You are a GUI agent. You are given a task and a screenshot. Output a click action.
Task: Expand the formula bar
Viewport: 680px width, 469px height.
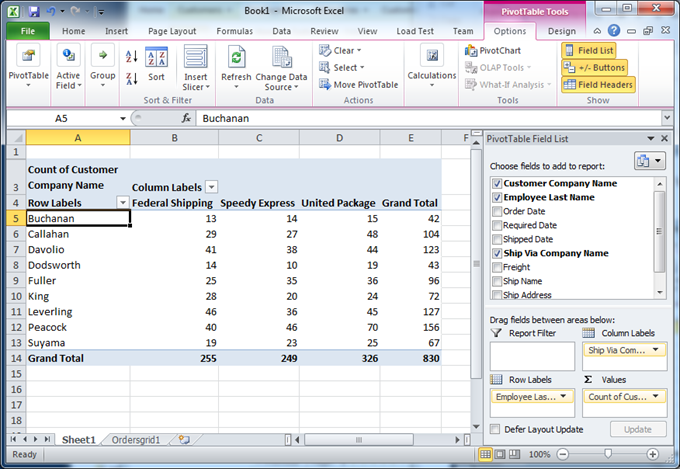point(667,118)
